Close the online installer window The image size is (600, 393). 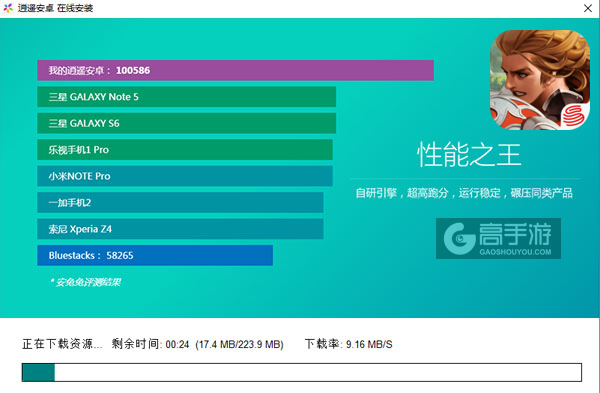pyautogui.click(x=588, y=8)
